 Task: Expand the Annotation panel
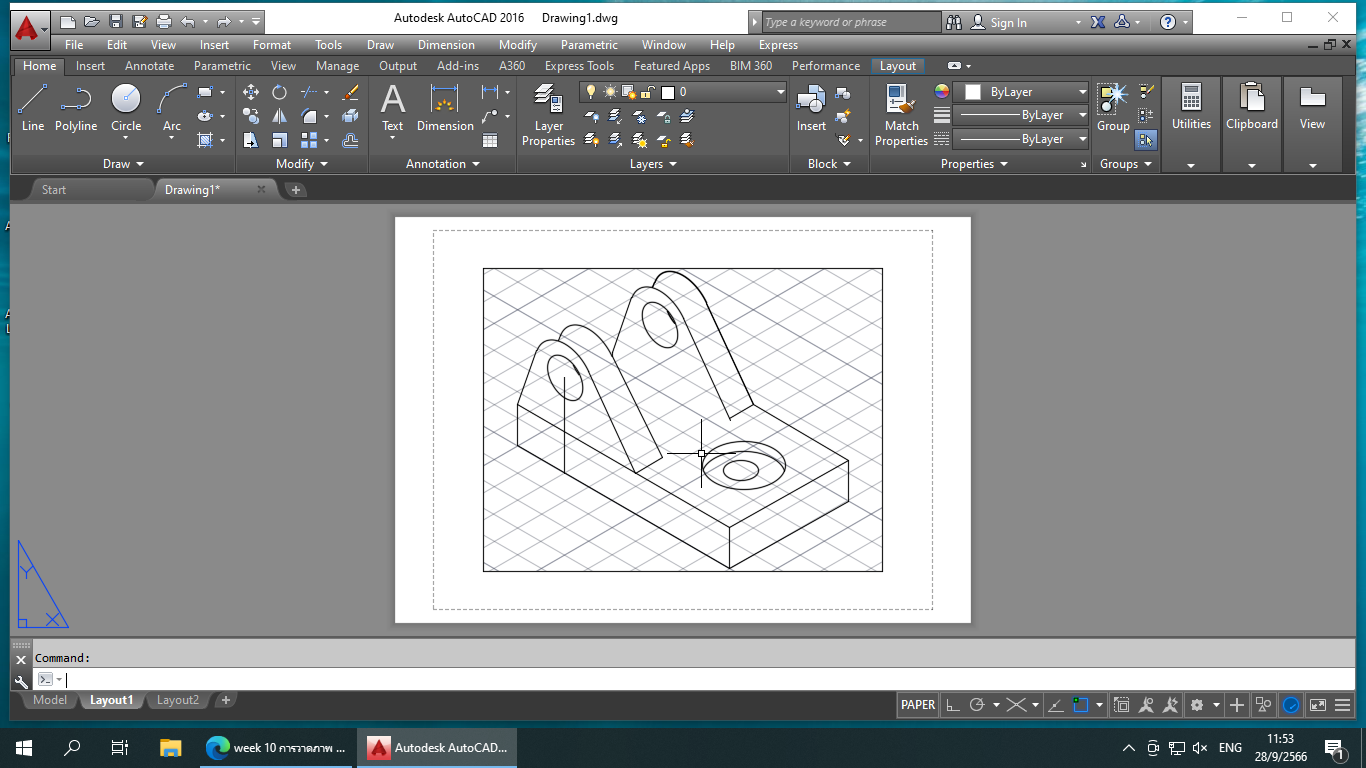coord(442,164)
